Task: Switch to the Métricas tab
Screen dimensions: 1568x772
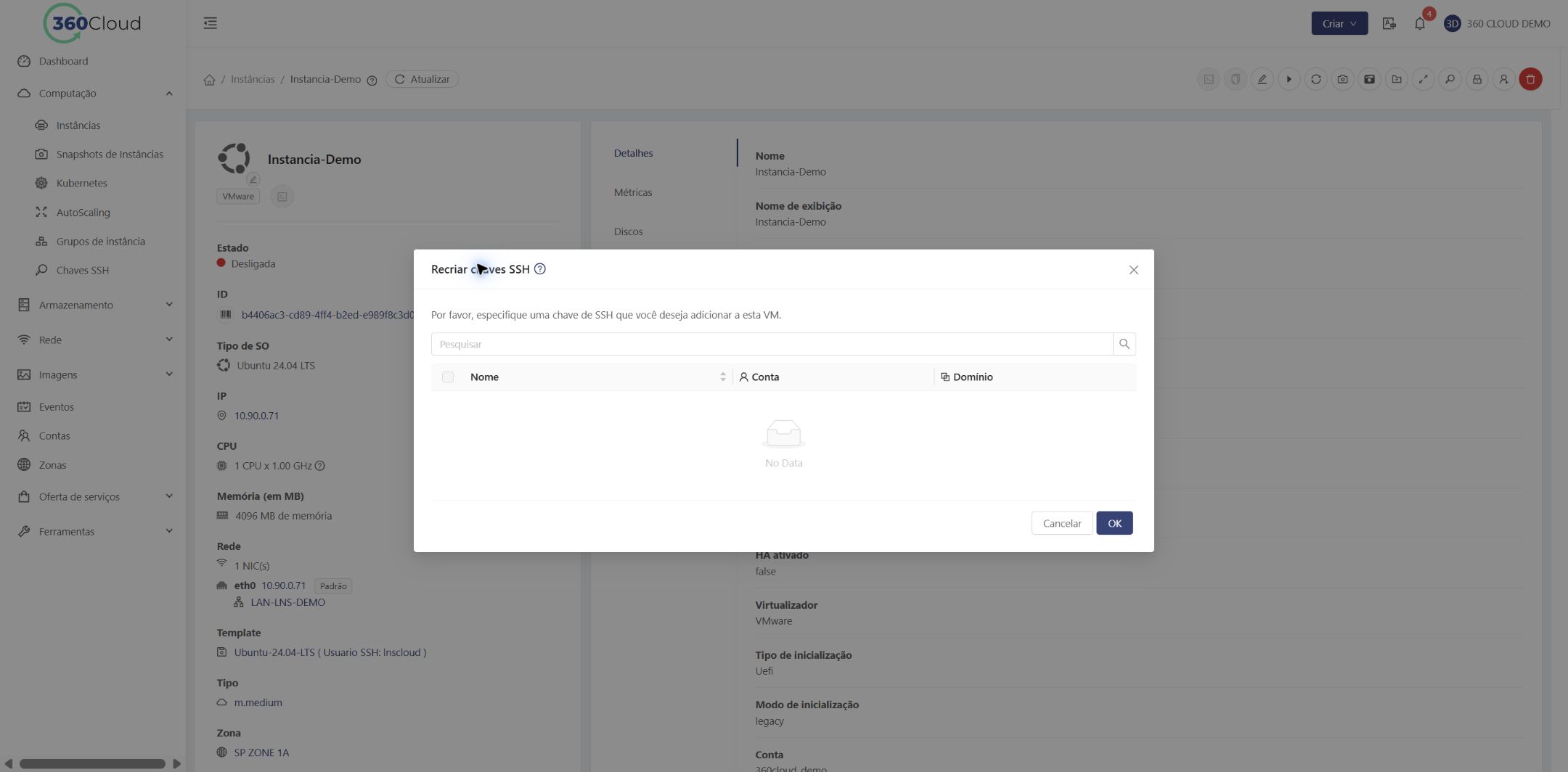Action: (632, 192)
